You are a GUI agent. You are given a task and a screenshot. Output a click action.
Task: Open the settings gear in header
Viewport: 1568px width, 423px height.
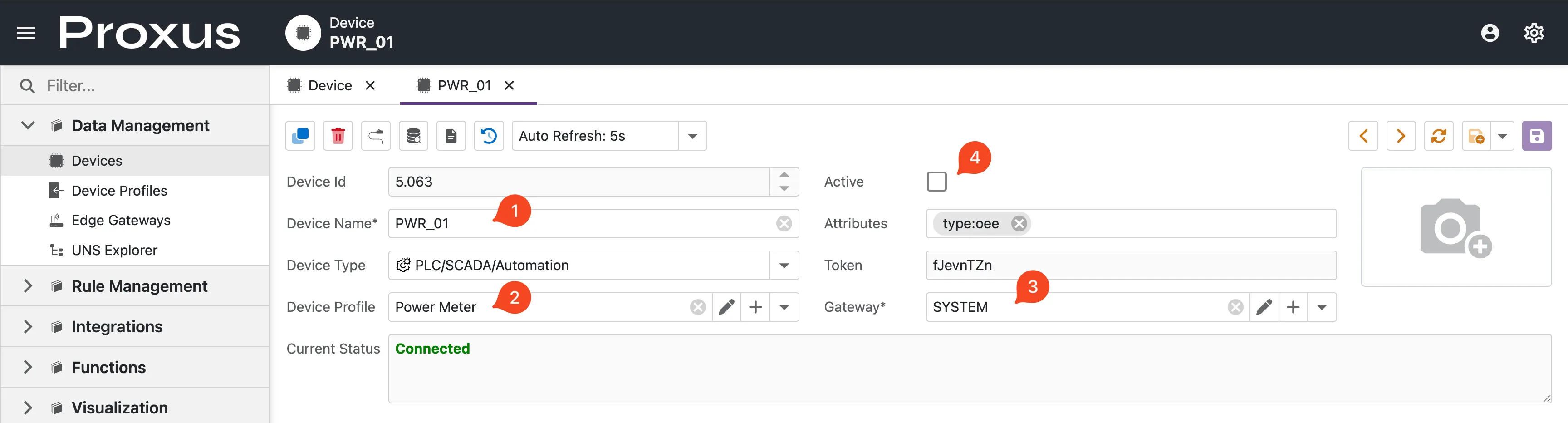(x=1534, y=33)
